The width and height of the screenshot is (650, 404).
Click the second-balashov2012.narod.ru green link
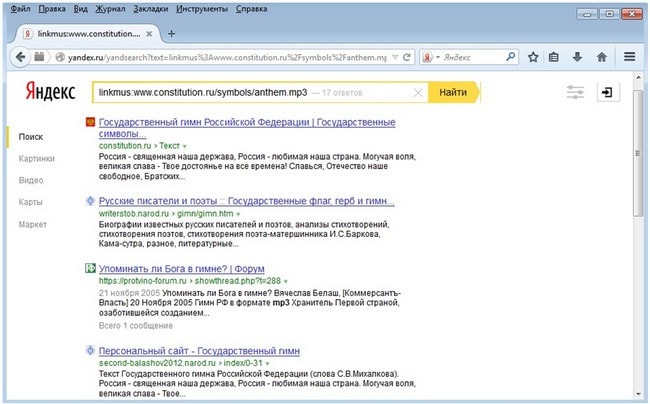pos(157,363)
